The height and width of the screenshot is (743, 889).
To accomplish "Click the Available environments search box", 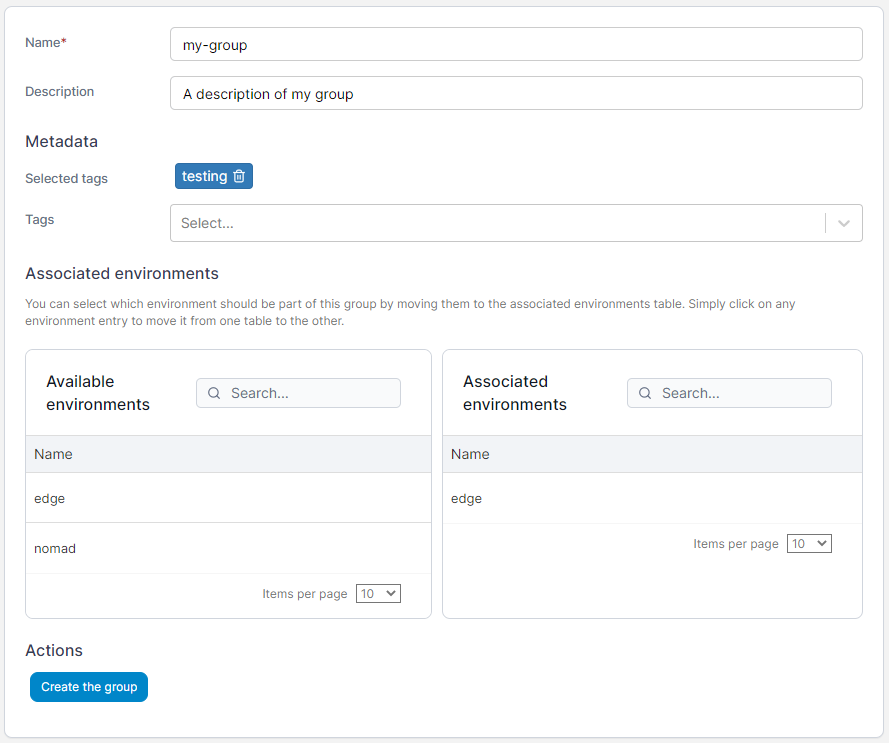I will tap(298, 393).
